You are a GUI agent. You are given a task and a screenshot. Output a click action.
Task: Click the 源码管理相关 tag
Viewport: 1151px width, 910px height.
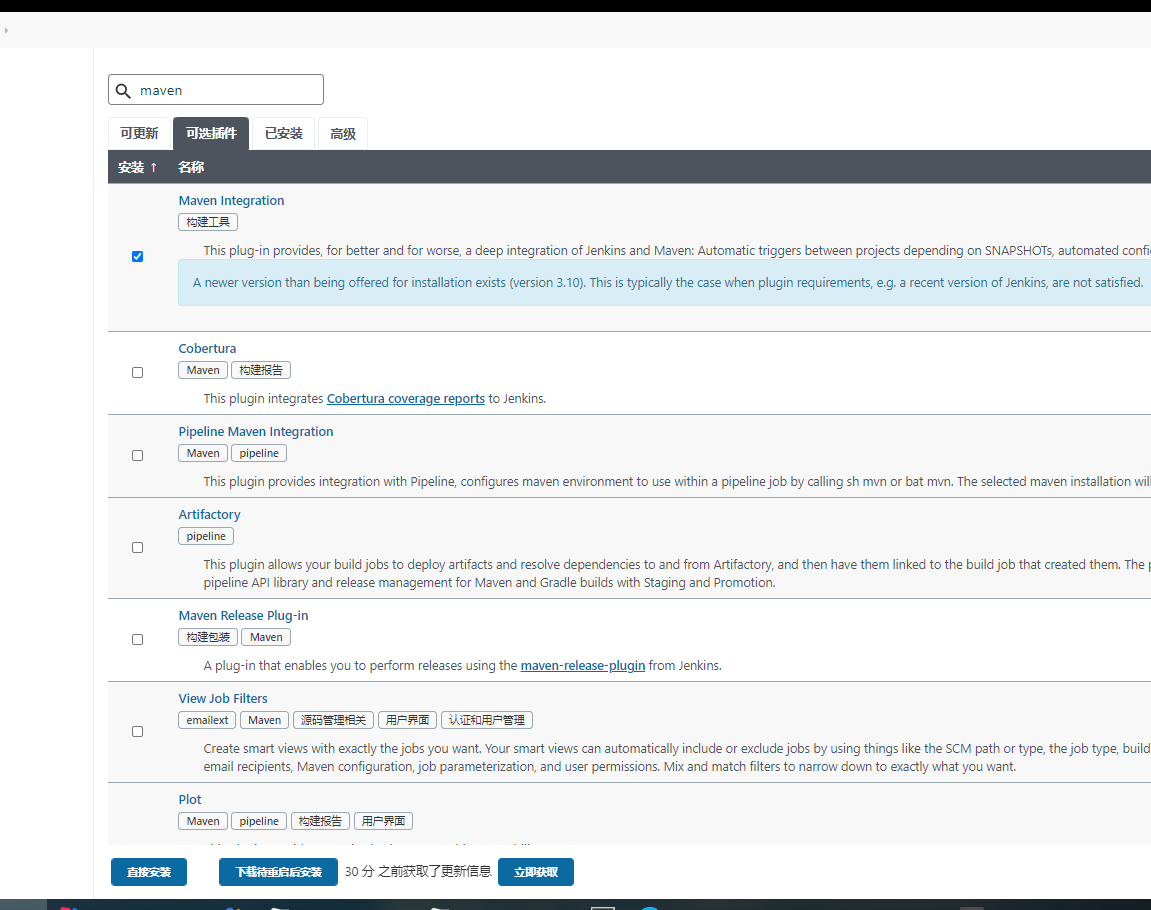click(x=333, y=720)
